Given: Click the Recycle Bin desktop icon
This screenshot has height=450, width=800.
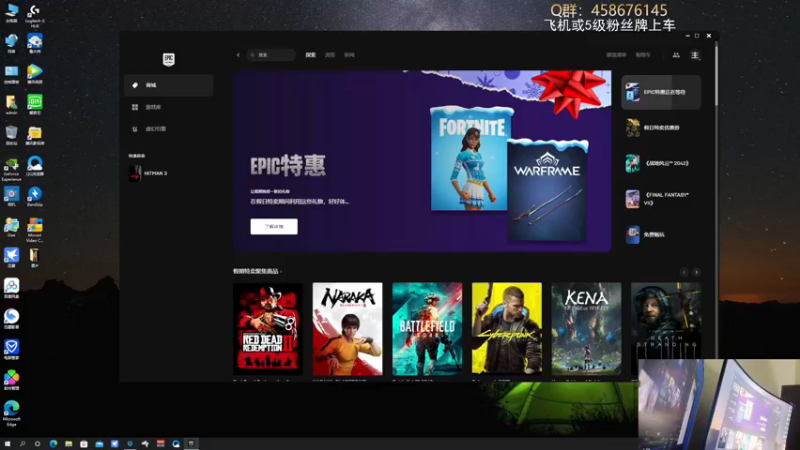Looking at the screenshot, I should 11,135.
